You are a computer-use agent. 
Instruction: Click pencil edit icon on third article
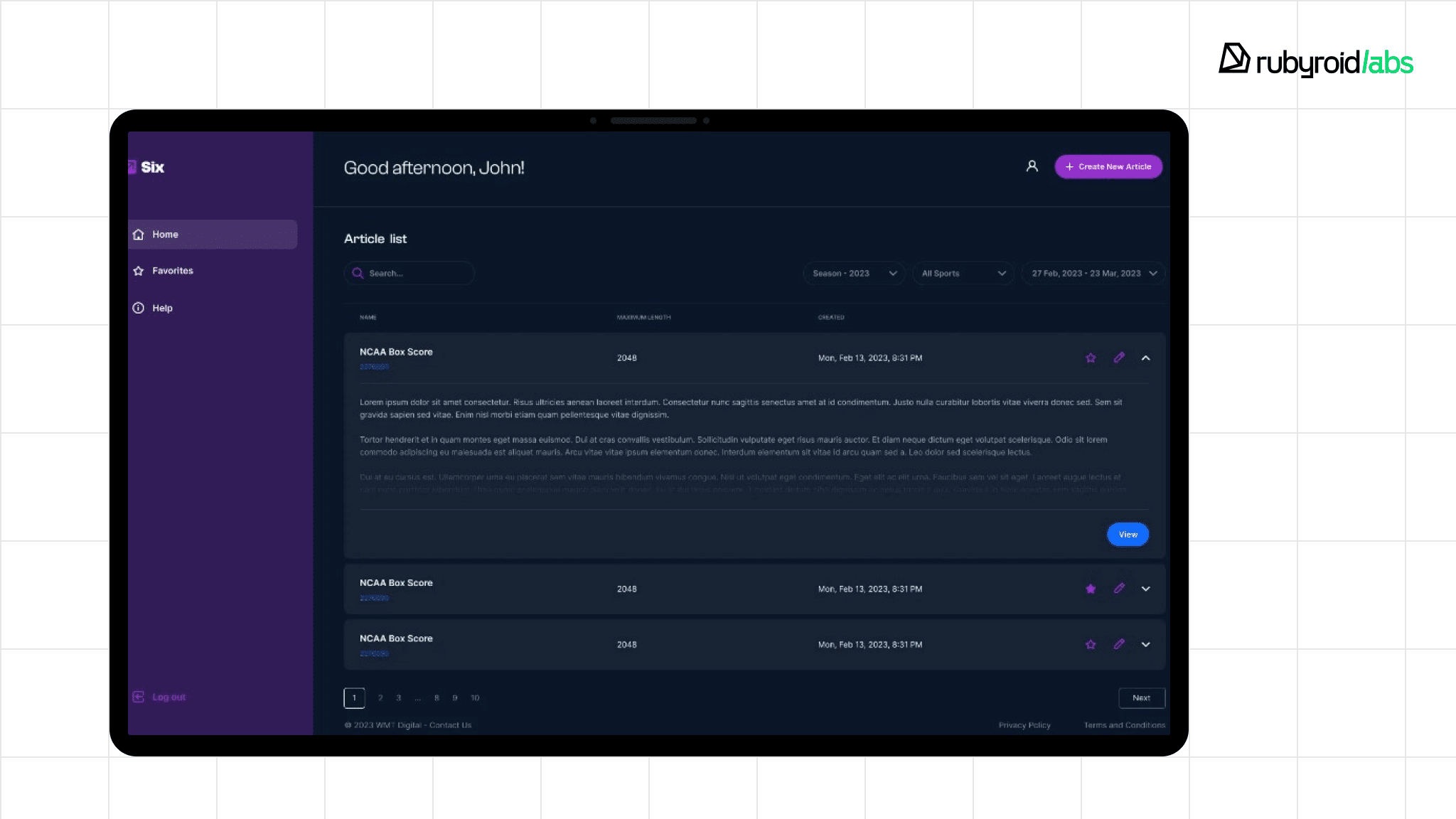coord(1119,644)
